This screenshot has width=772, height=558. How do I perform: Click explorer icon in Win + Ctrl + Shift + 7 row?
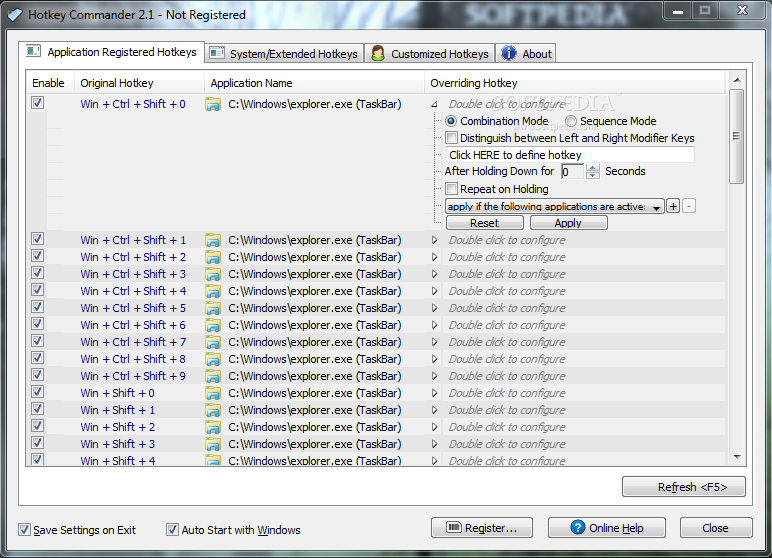coord(213,342)
